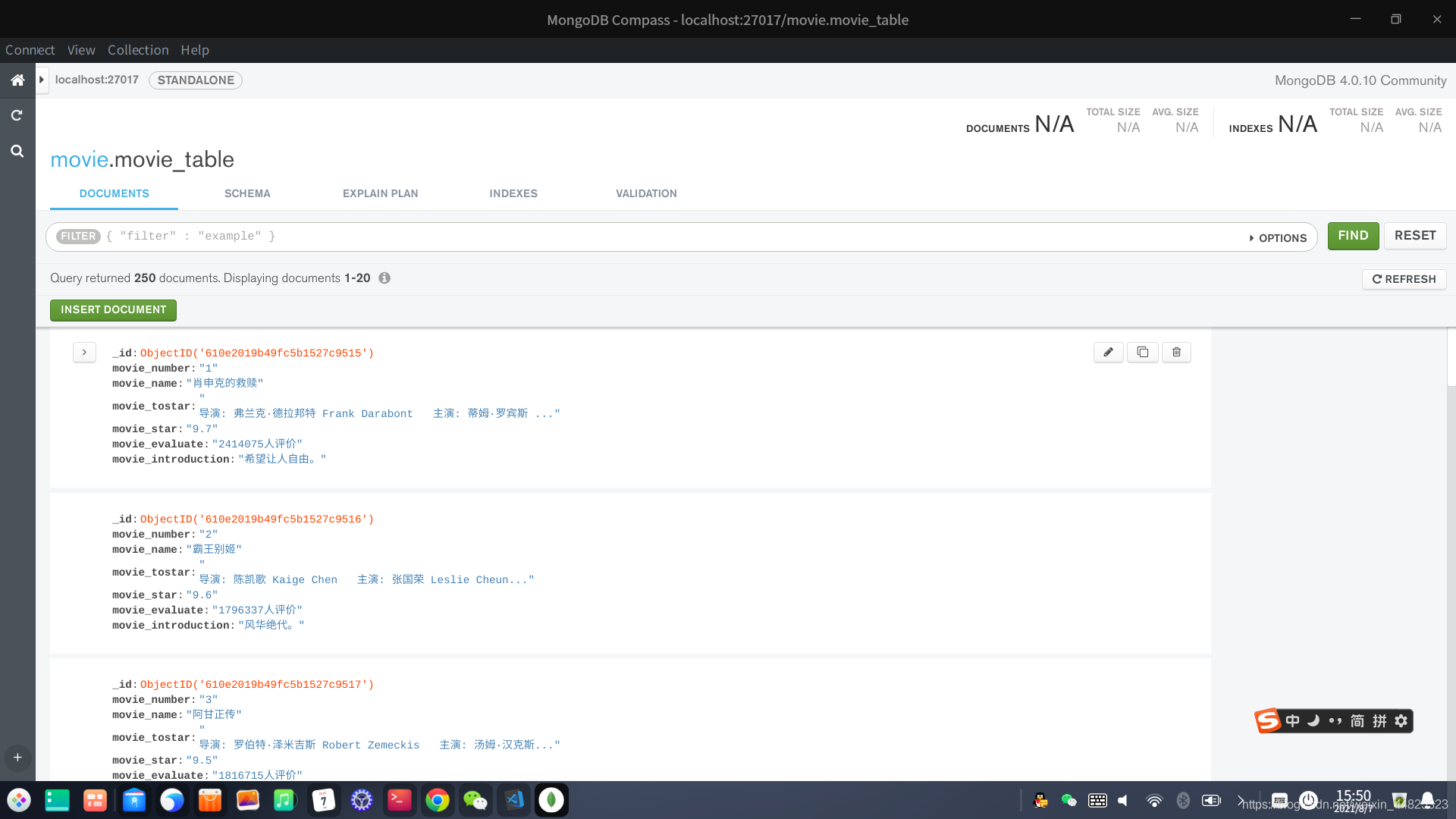1456x819 pixels.
Task: Click the sidebar refresh icon
Action: tap(17, 115)
